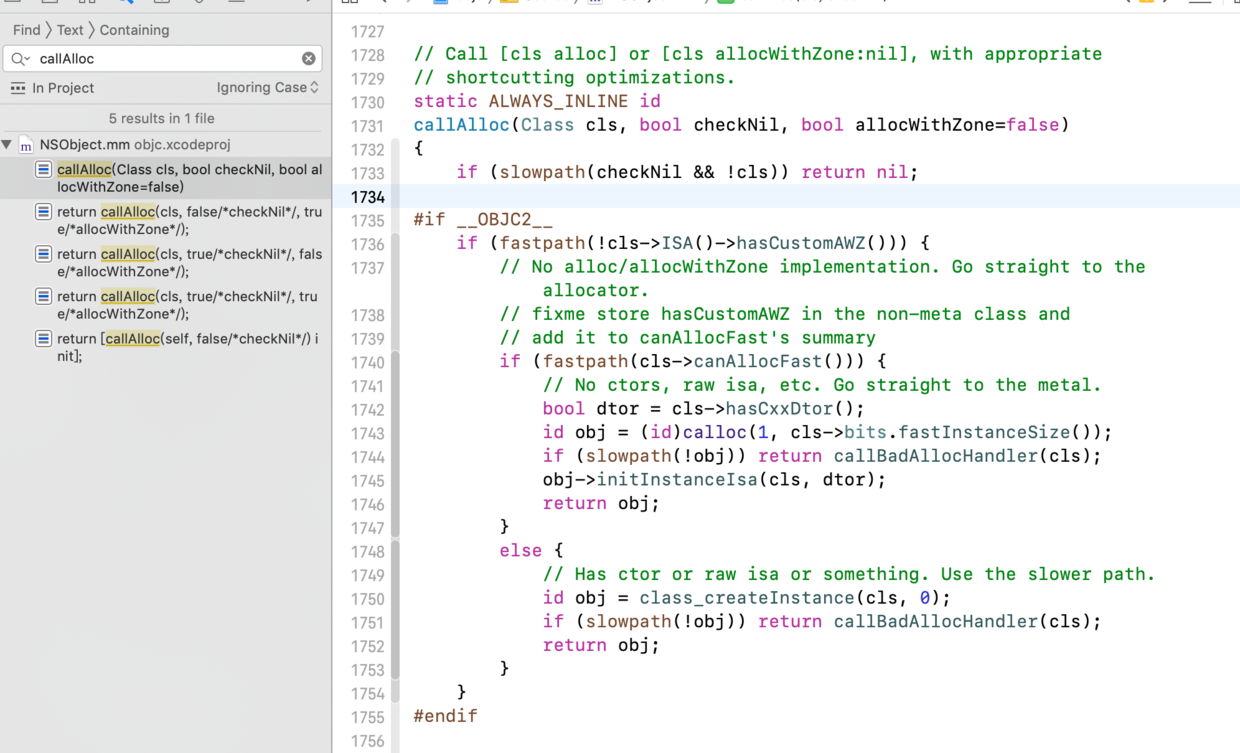
Task: Open search options via magnifier icon
Action: [20, 59]
